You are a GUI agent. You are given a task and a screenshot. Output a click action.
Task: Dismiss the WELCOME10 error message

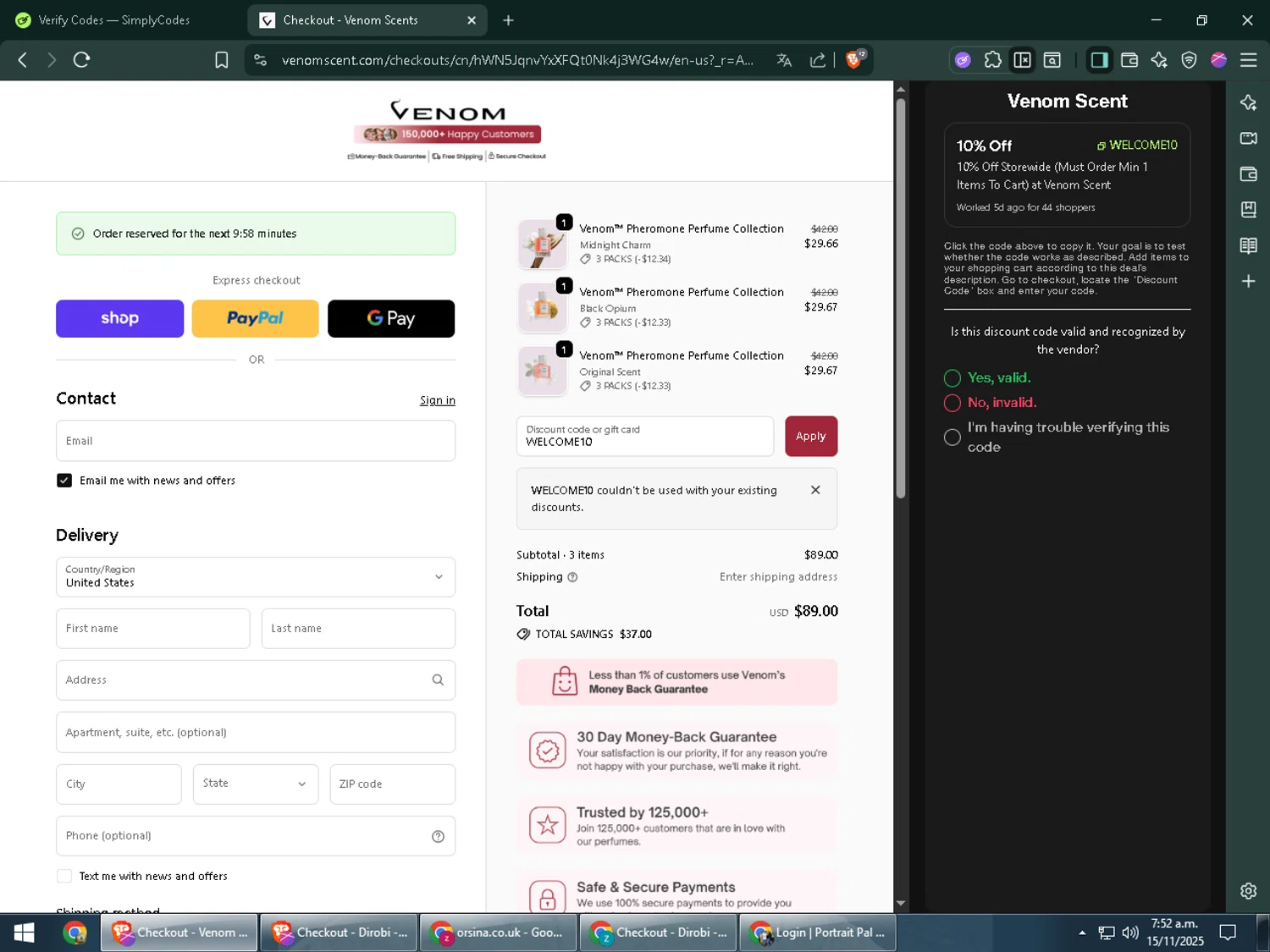[815, 490]
